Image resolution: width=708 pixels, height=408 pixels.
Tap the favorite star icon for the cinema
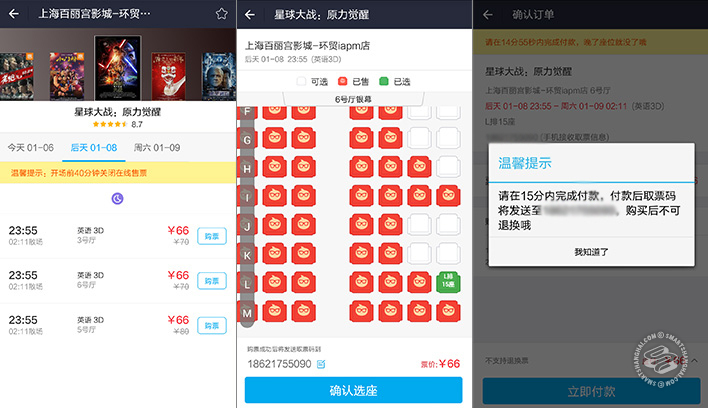click(x=221, y=14)
